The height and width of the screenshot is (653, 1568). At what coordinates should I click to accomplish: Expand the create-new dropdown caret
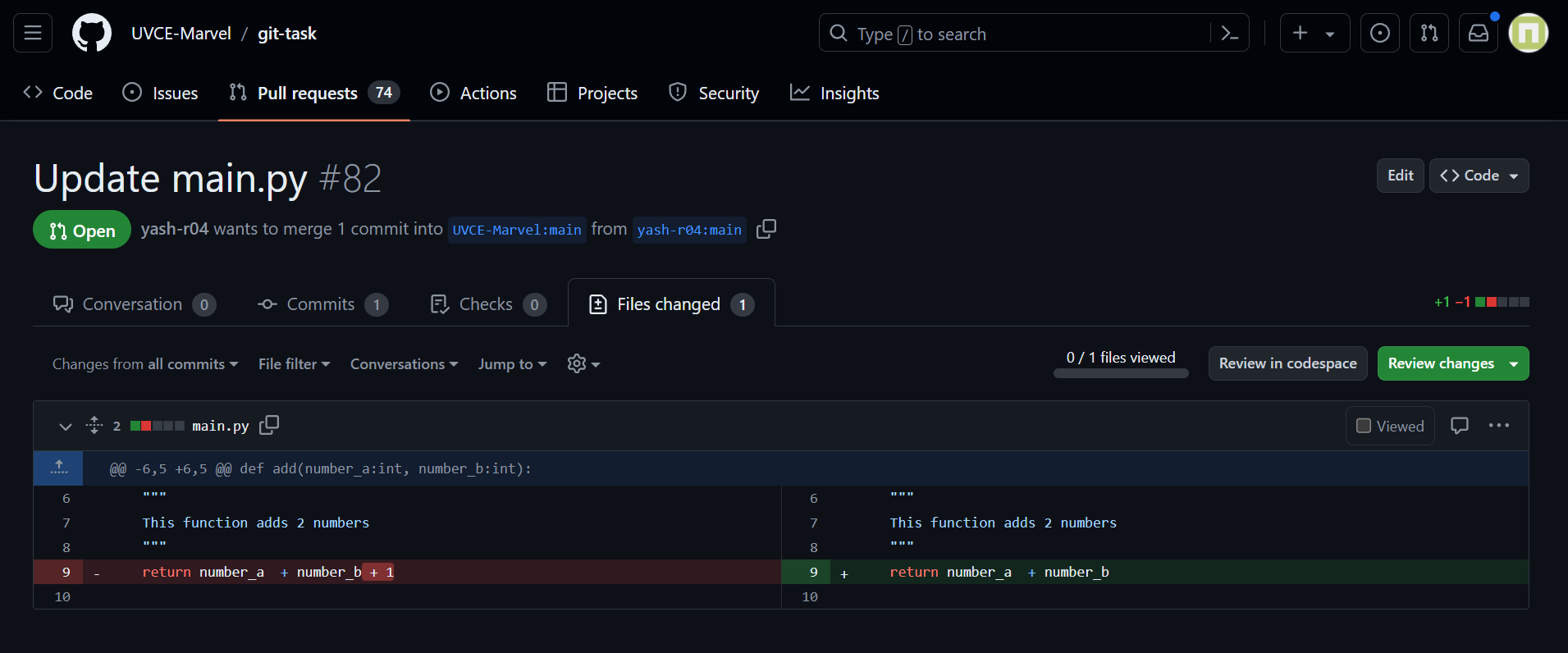(1330, 34)
